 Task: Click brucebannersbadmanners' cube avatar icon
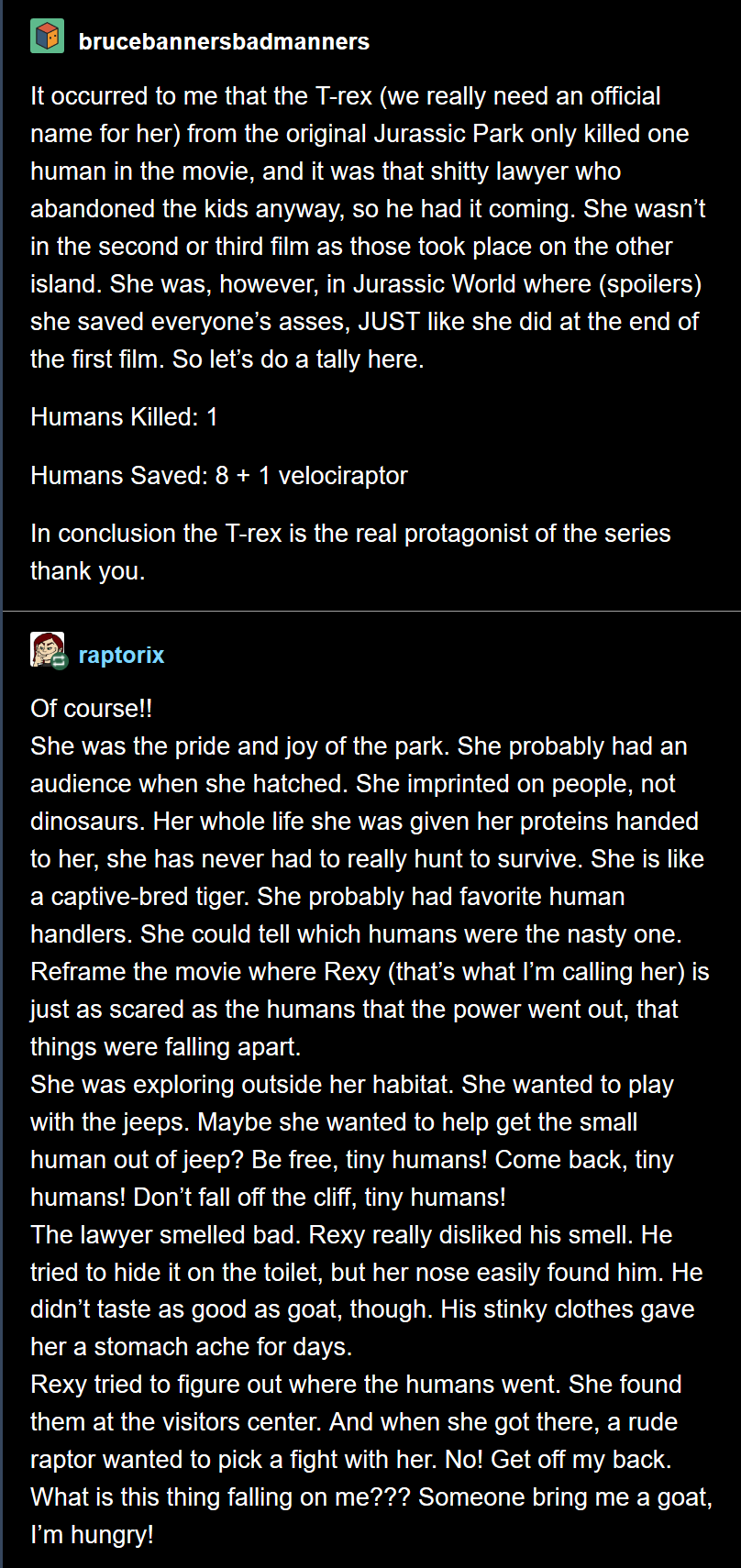(x=47, y=37)
